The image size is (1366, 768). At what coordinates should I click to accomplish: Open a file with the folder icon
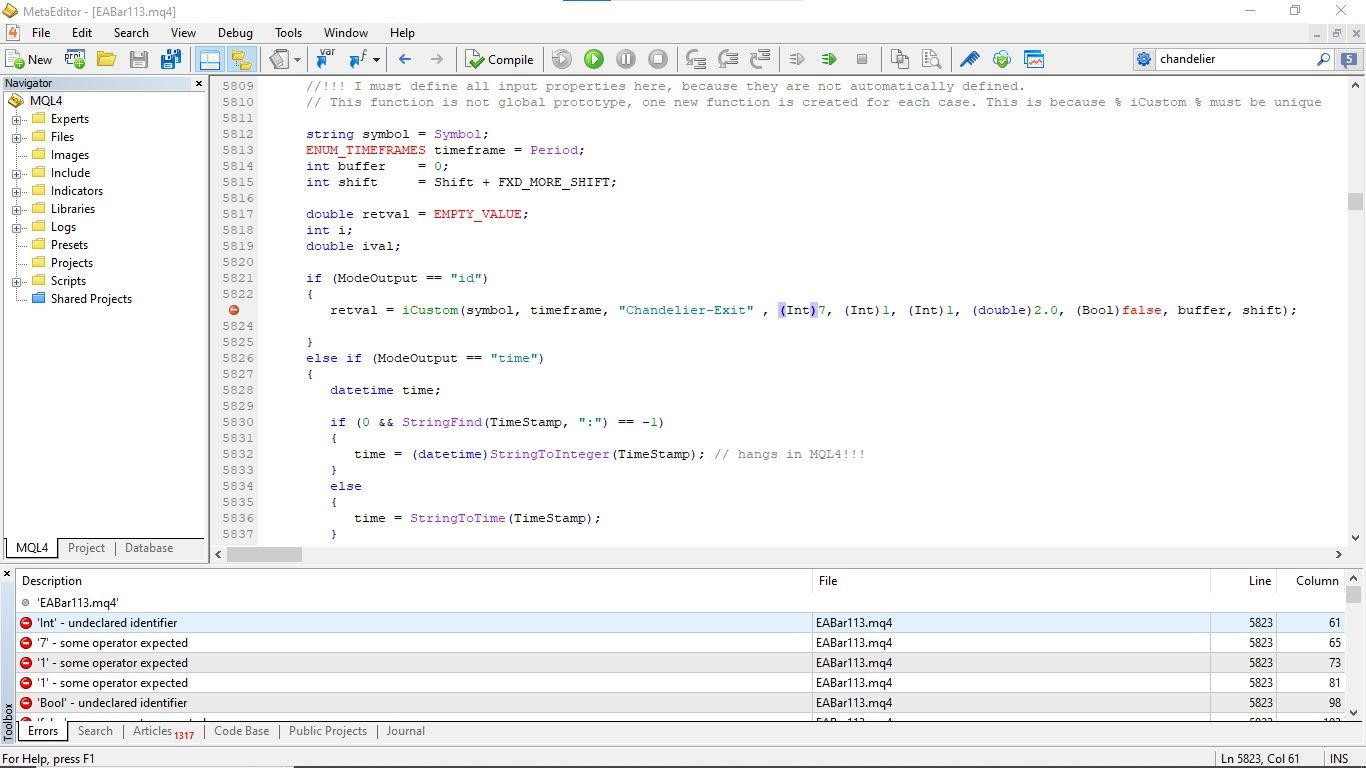[x=107, y=59]
